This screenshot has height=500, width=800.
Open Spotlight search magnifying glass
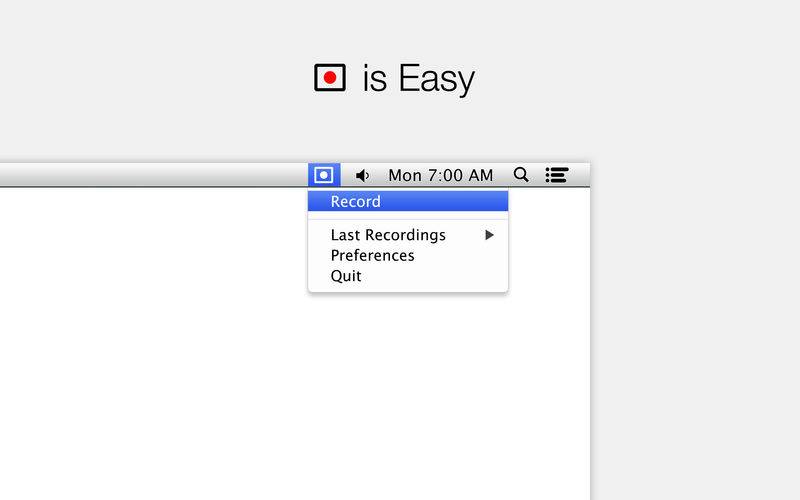(521, 174)
